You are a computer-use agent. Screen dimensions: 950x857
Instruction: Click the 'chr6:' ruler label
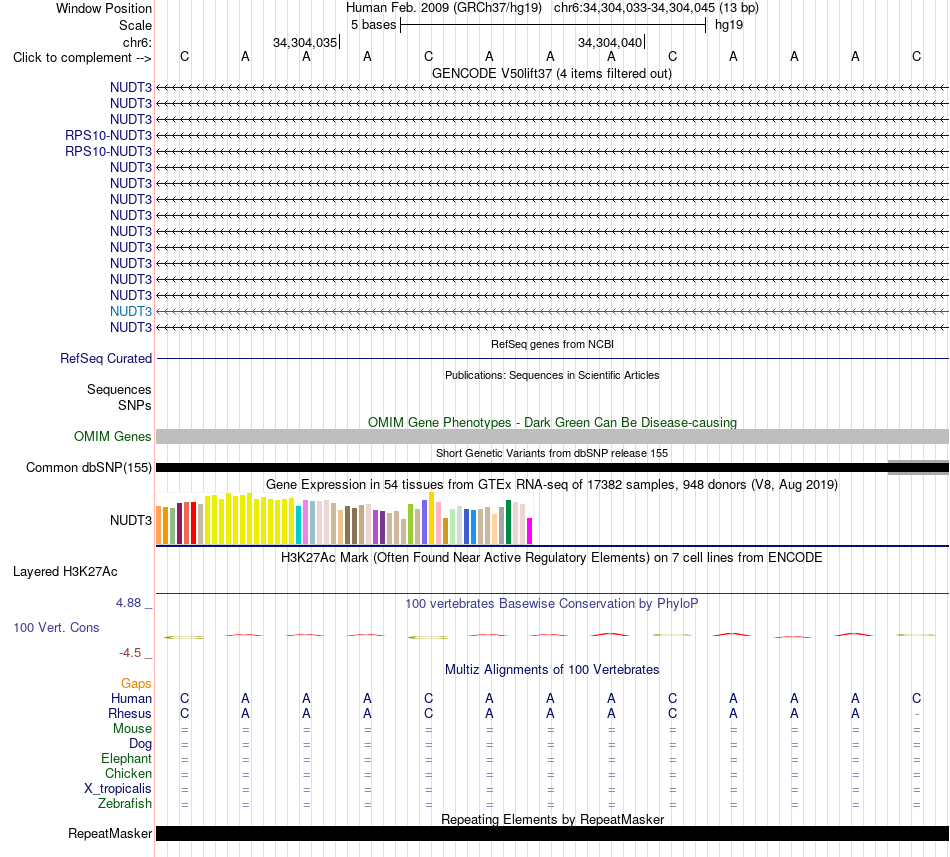pos(137,42)
